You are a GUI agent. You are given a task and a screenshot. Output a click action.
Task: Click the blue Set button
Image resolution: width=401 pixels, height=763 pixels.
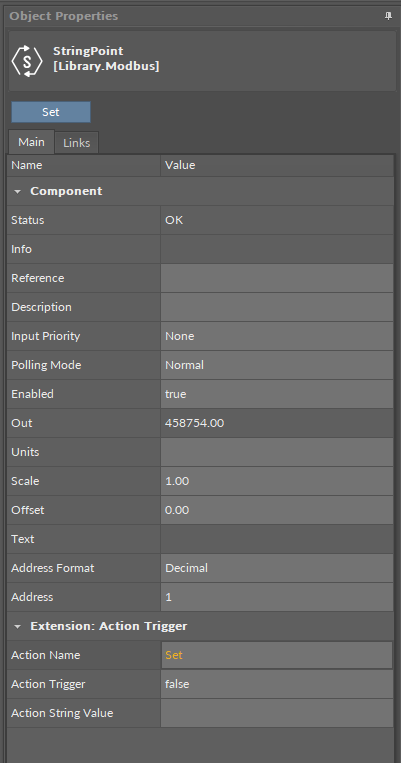[51, 112]
